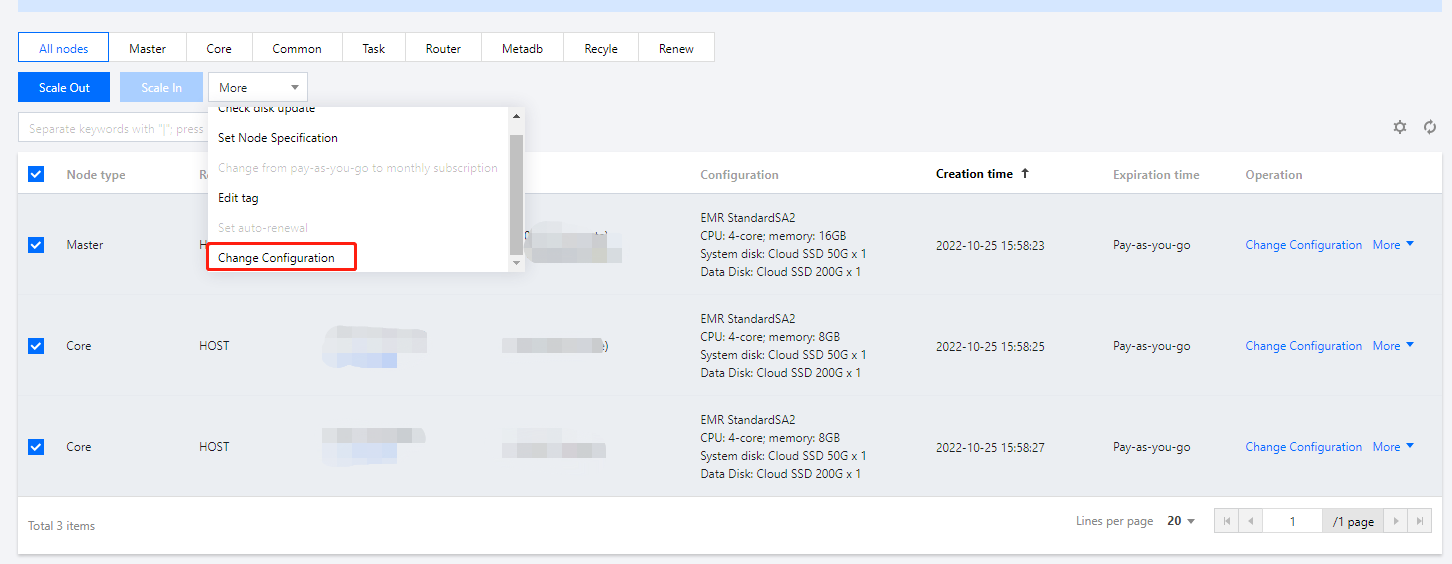Open the table column settings gear
The width and height of the screenshot is (1452, 564).
1400,127
